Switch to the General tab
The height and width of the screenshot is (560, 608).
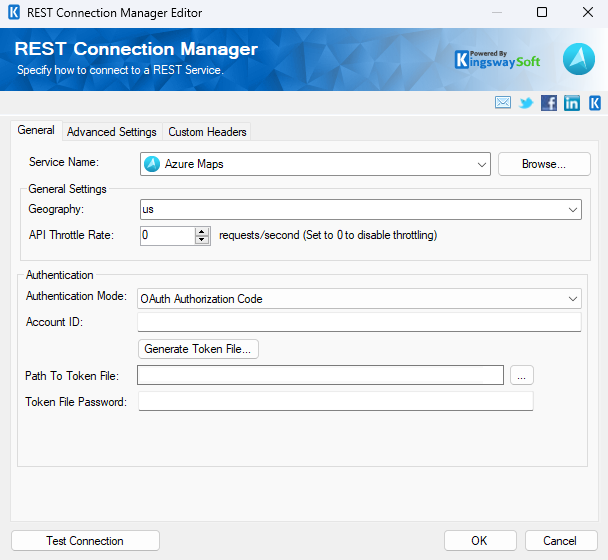(x=36, y=130)
